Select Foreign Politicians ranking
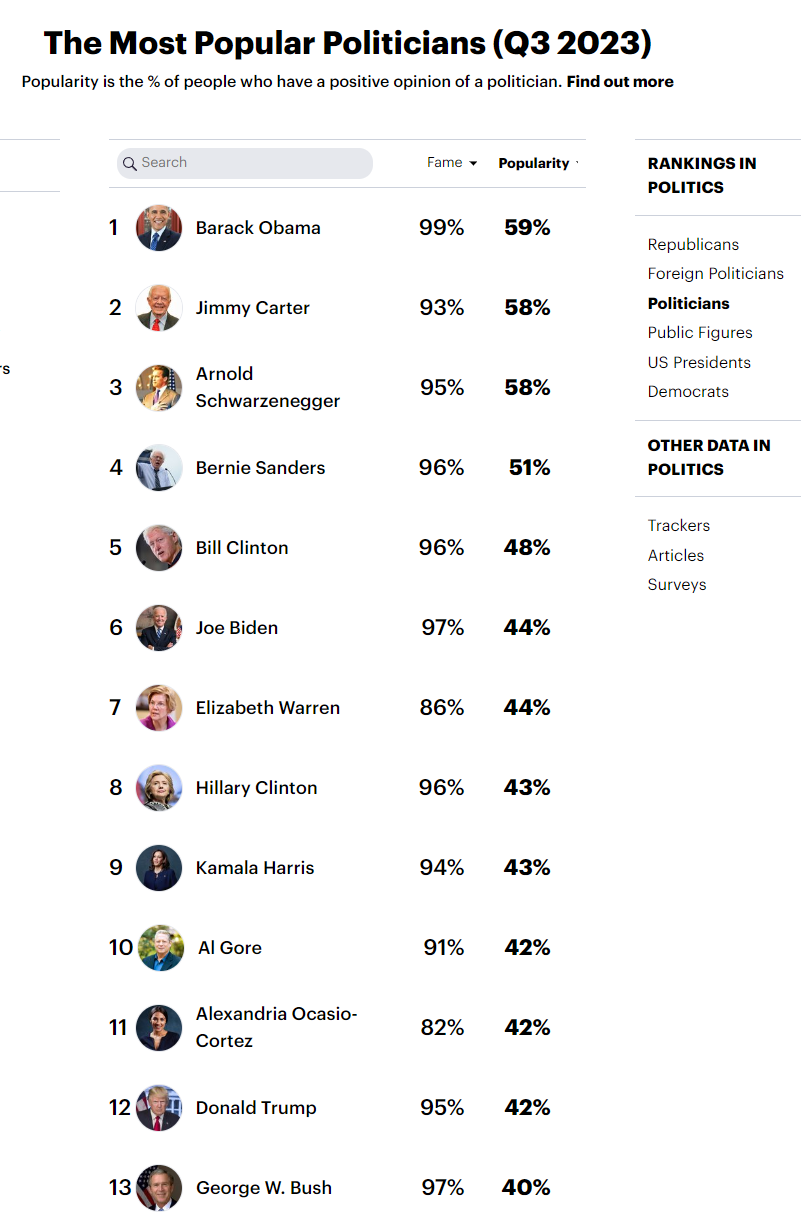This screenshot has height=1214, width=801. point(715,273)
